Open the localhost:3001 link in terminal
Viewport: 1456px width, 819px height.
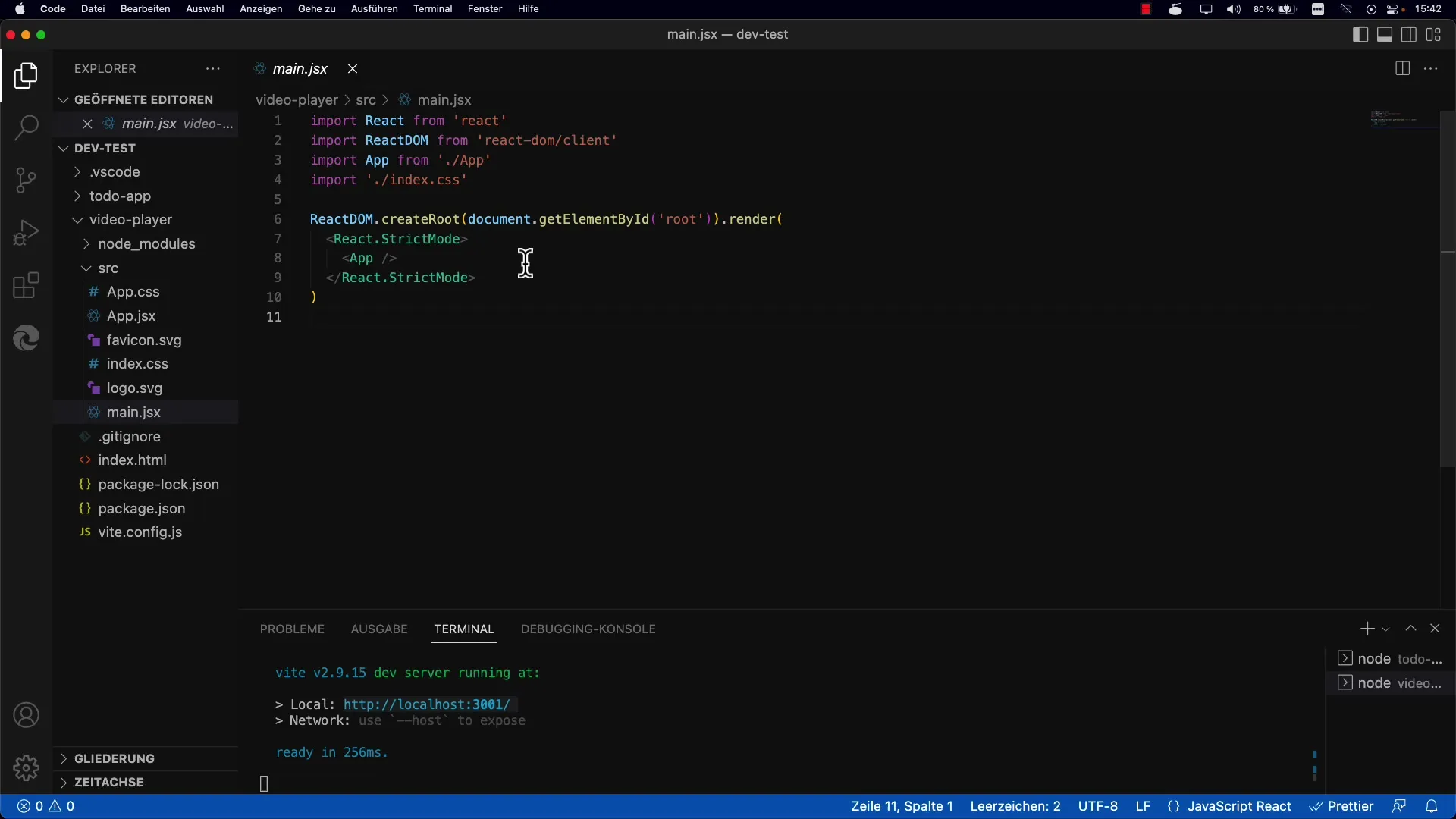coord(427,704)
